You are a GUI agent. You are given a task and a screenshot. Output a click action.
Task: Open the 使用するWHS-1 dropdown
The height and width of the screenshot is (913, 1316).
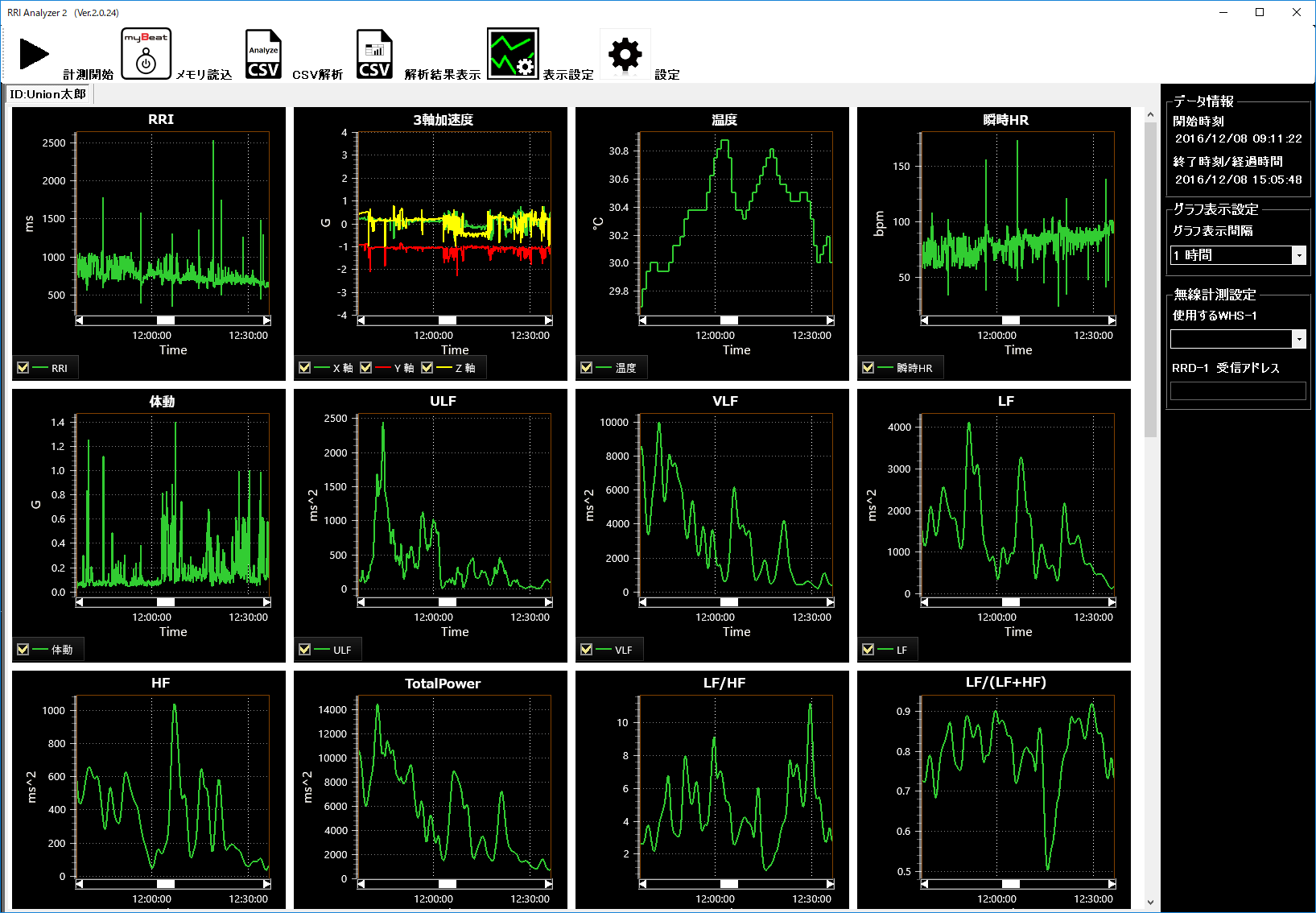coord(1298,339)
